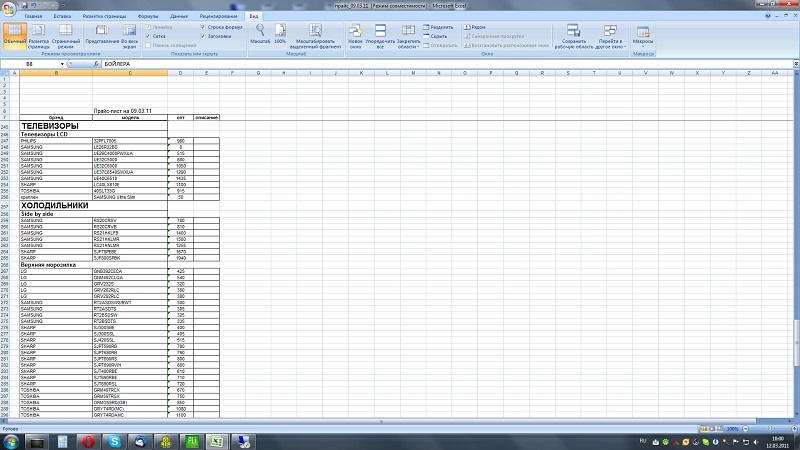
Task: Toggle Сетка gridlines checkbox
Action: point(148,36)
